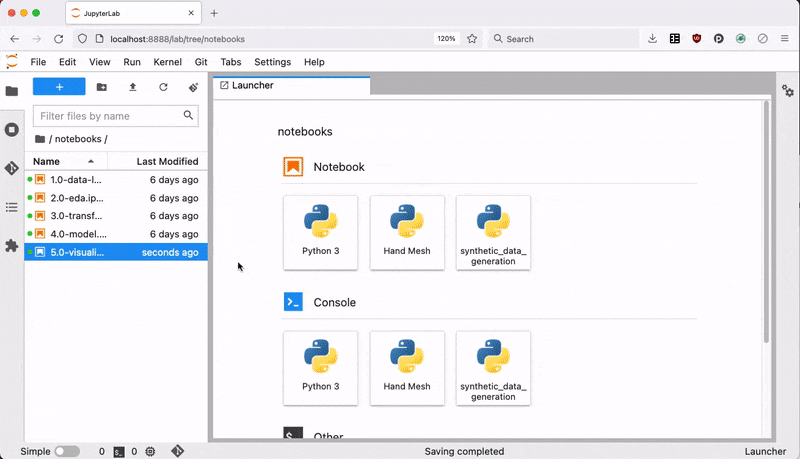Click the search magnifier in file filter

[x=188, y=115]
